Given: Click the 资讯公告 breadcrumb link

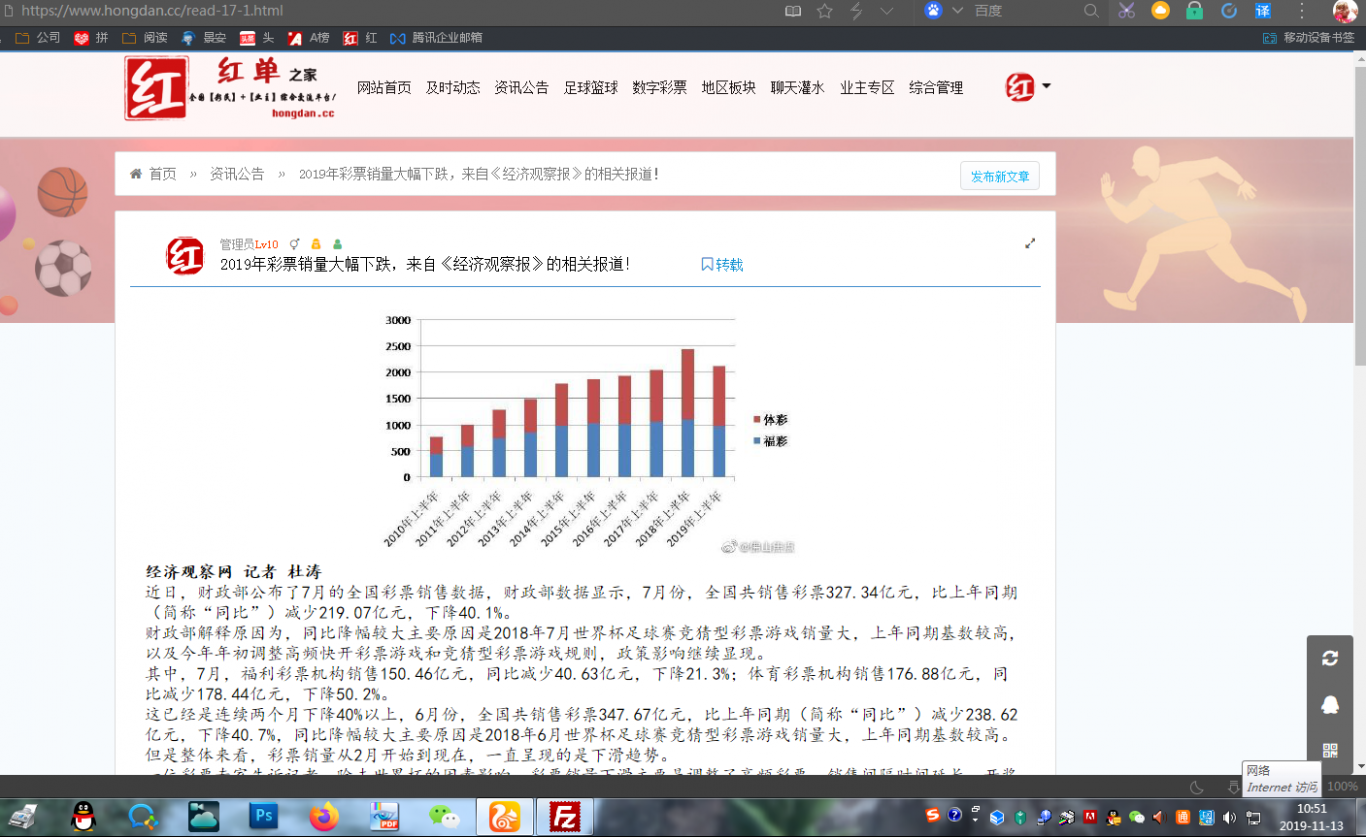Looking at the screenshot, I should pos(237,174).
